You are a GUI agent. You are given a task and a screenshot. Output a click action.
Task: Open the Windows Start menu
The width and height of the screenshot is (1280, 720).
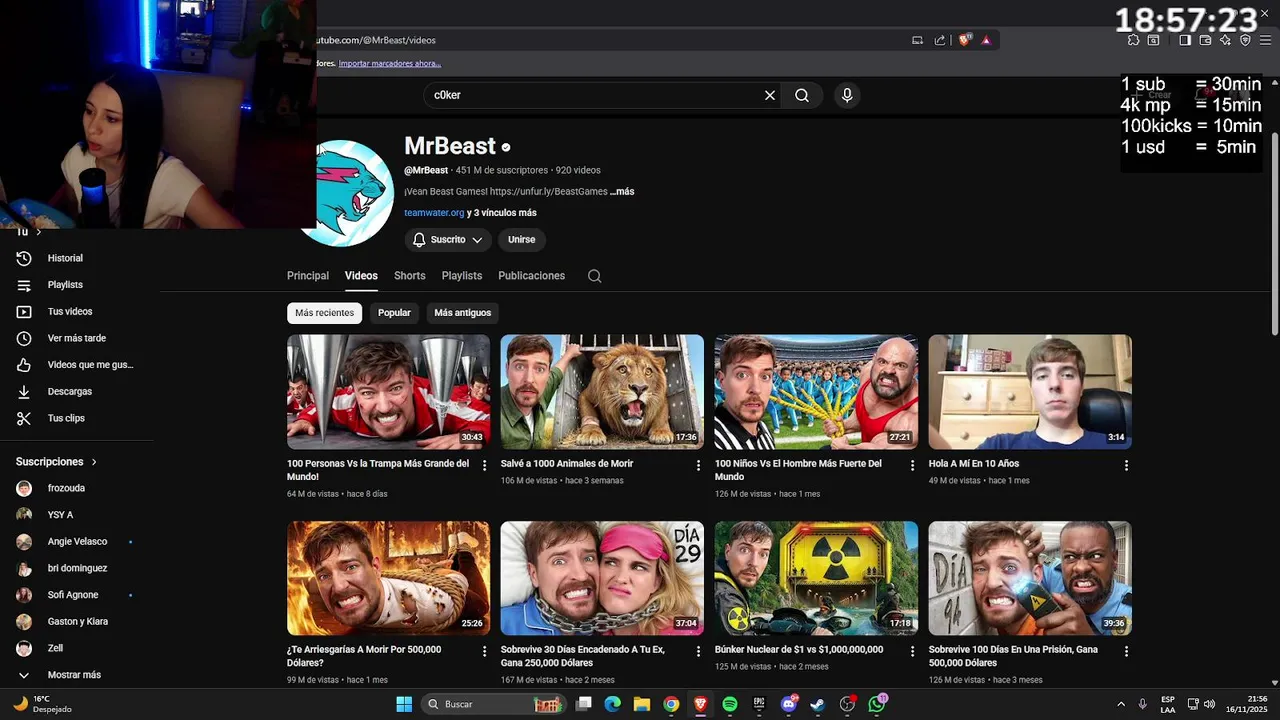click(x=404, y=704)
